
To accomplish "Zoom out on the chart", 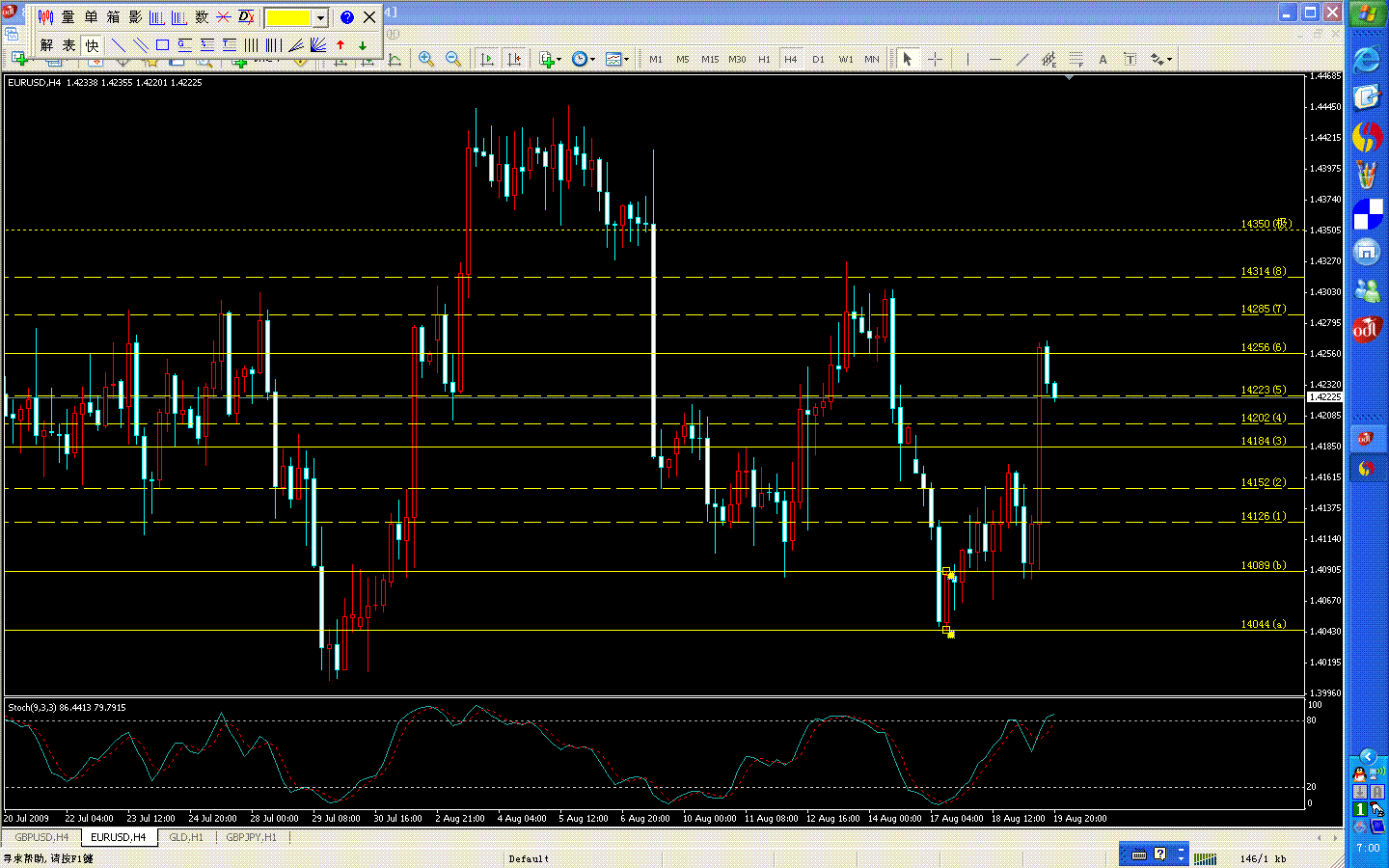I will [x=452, y=59].
